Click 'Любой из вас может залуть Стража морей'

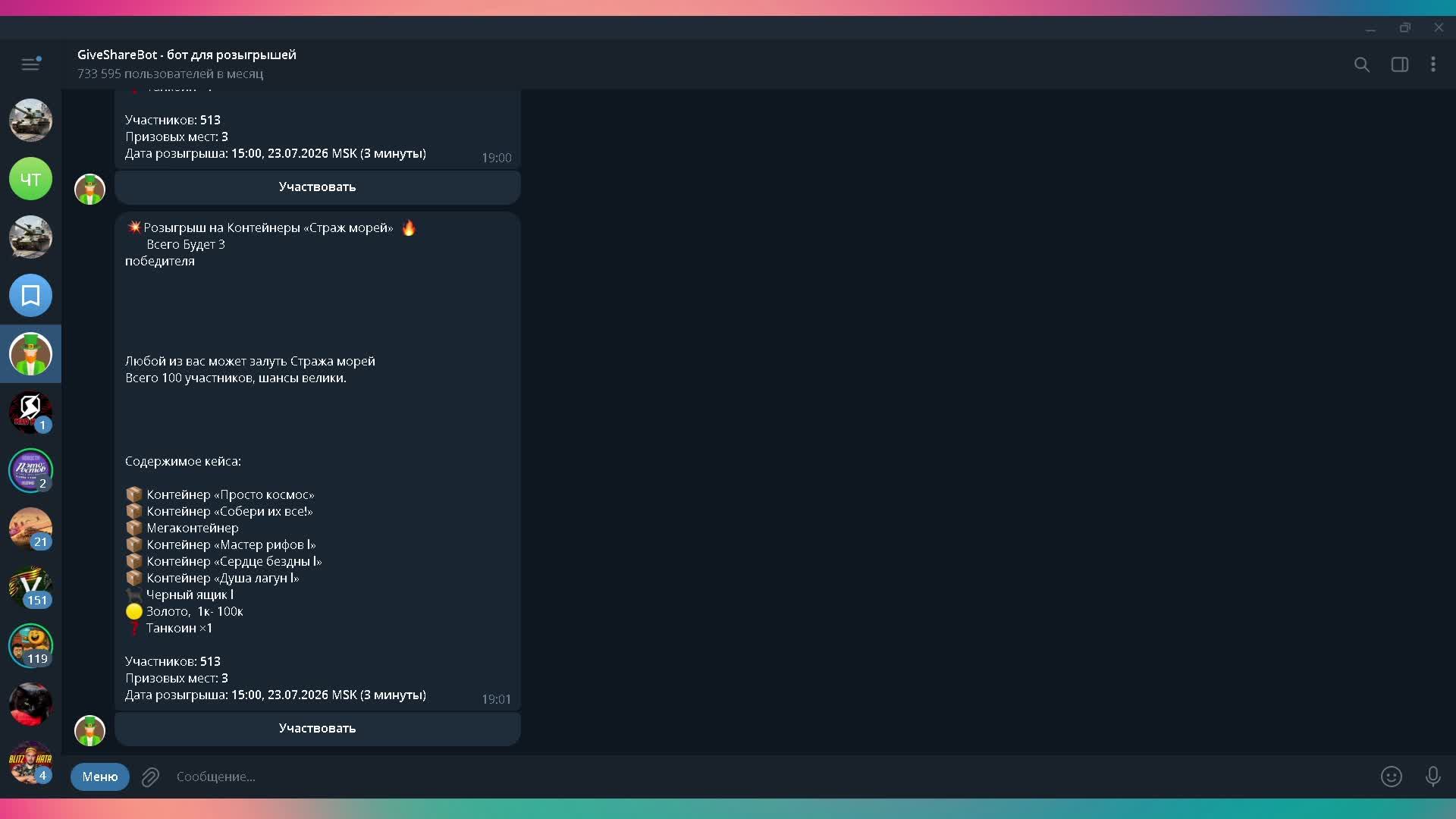click(x=250, y=361)
